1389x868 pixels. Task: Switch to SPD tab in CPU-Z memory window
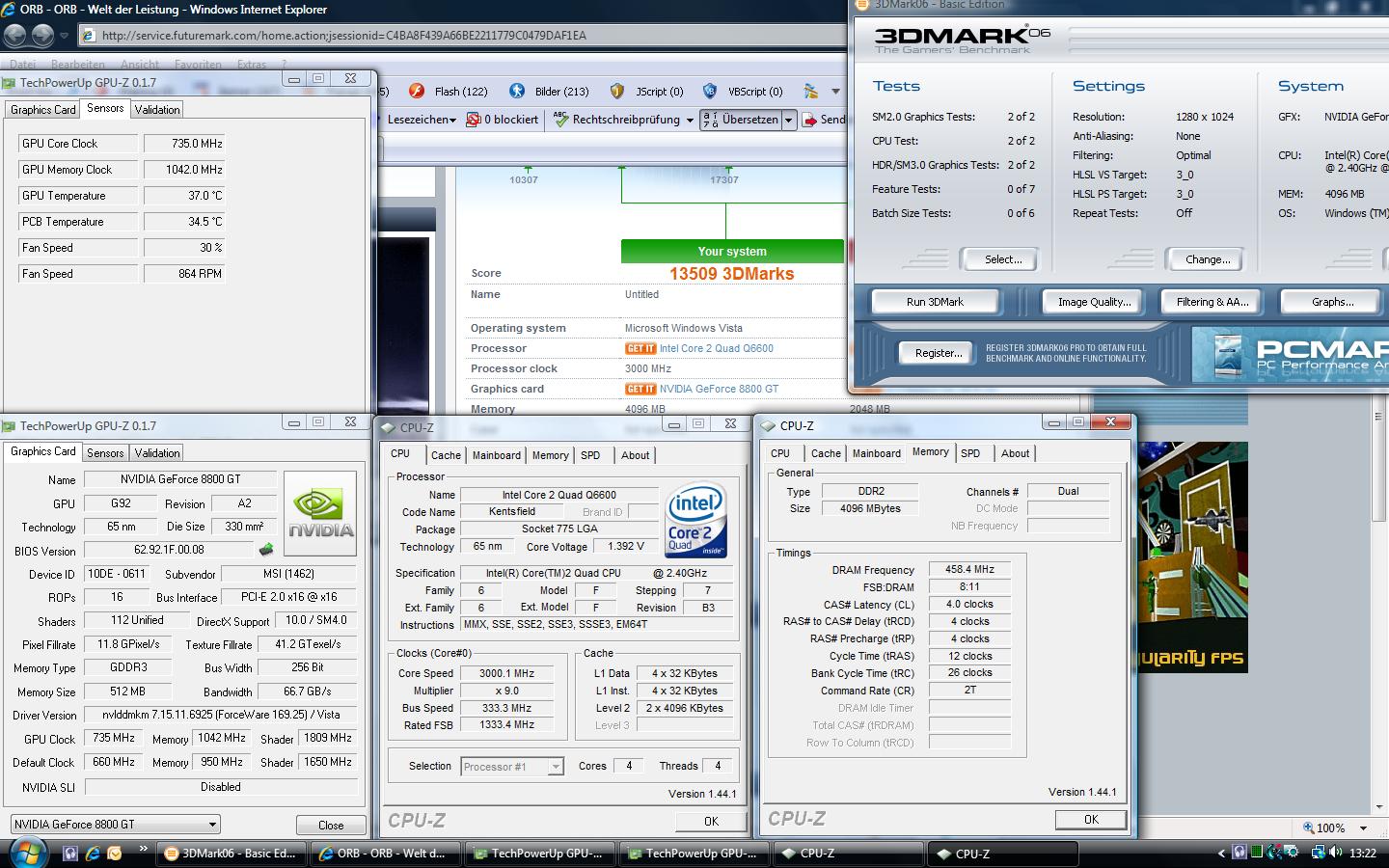click(x=970, y=453)
